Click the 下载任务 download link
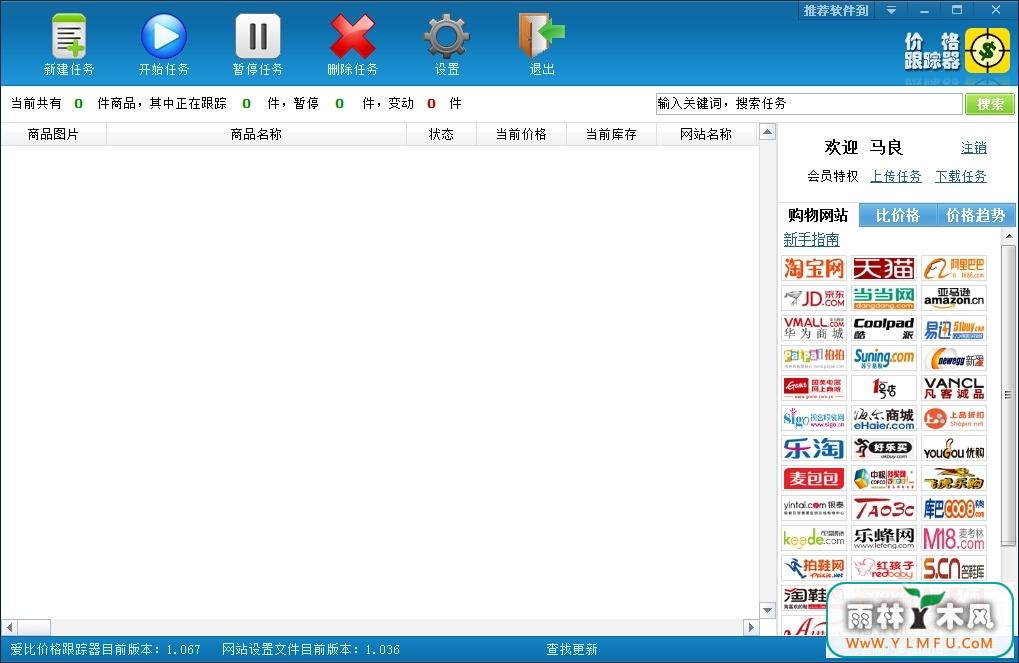 (961, 176)
